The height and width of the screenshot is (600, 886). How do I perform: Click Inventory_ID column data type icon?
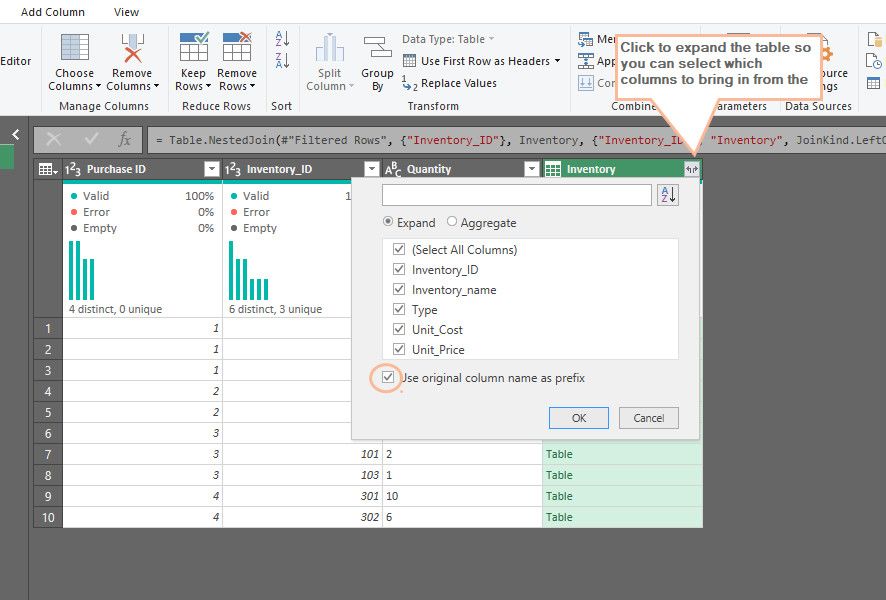pyautogui.click(x=233, y=169)
